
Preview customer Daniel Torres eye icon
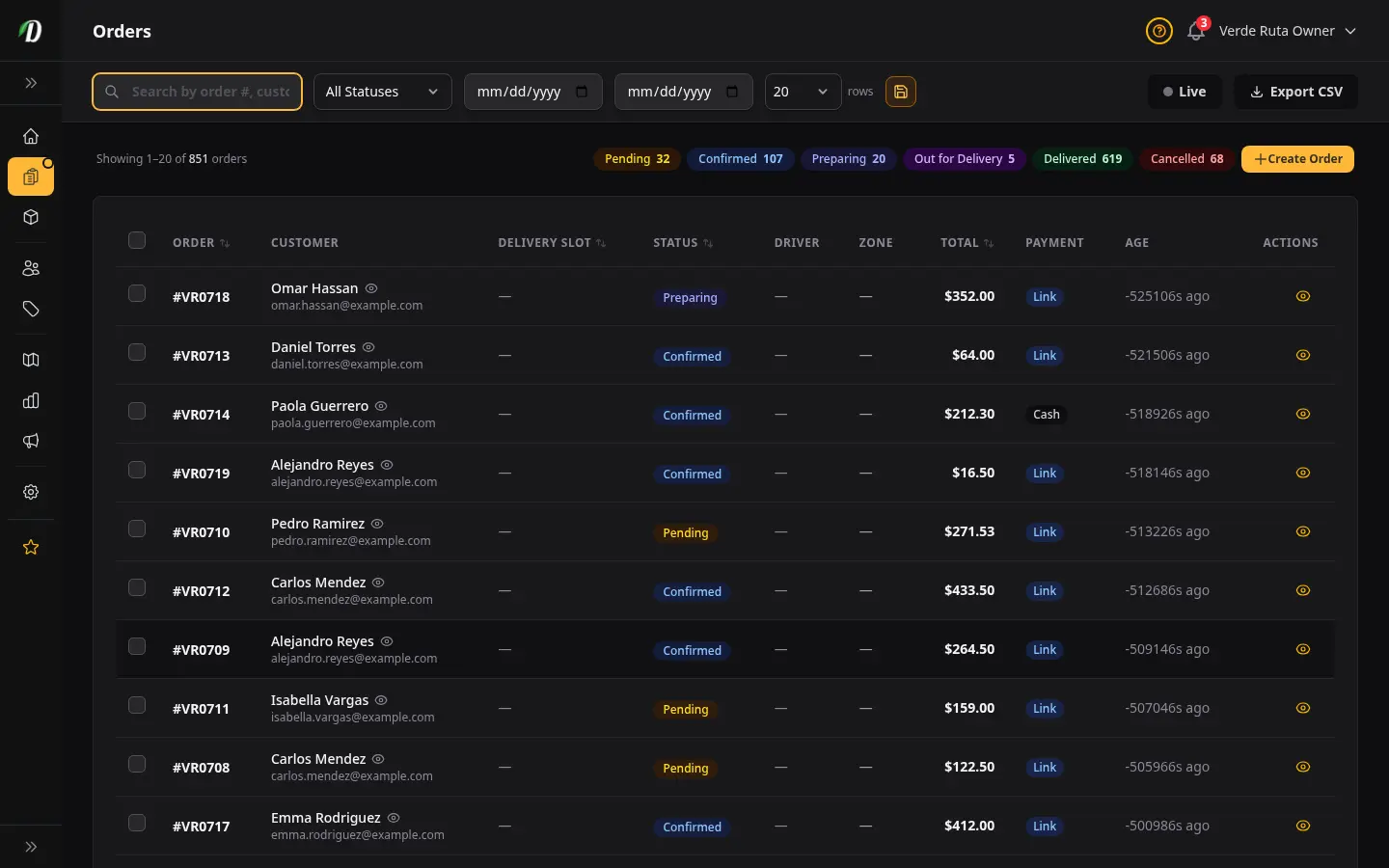pyautogui.click(x=368, y=347)
